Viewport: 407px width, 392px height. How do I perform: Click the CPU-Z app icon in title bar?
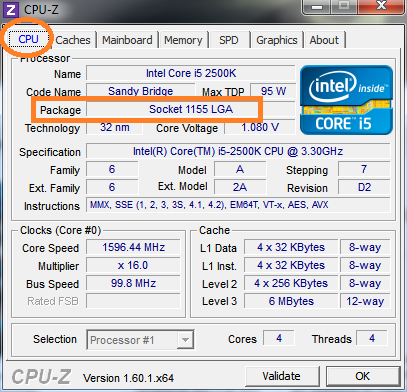[11, 9]
